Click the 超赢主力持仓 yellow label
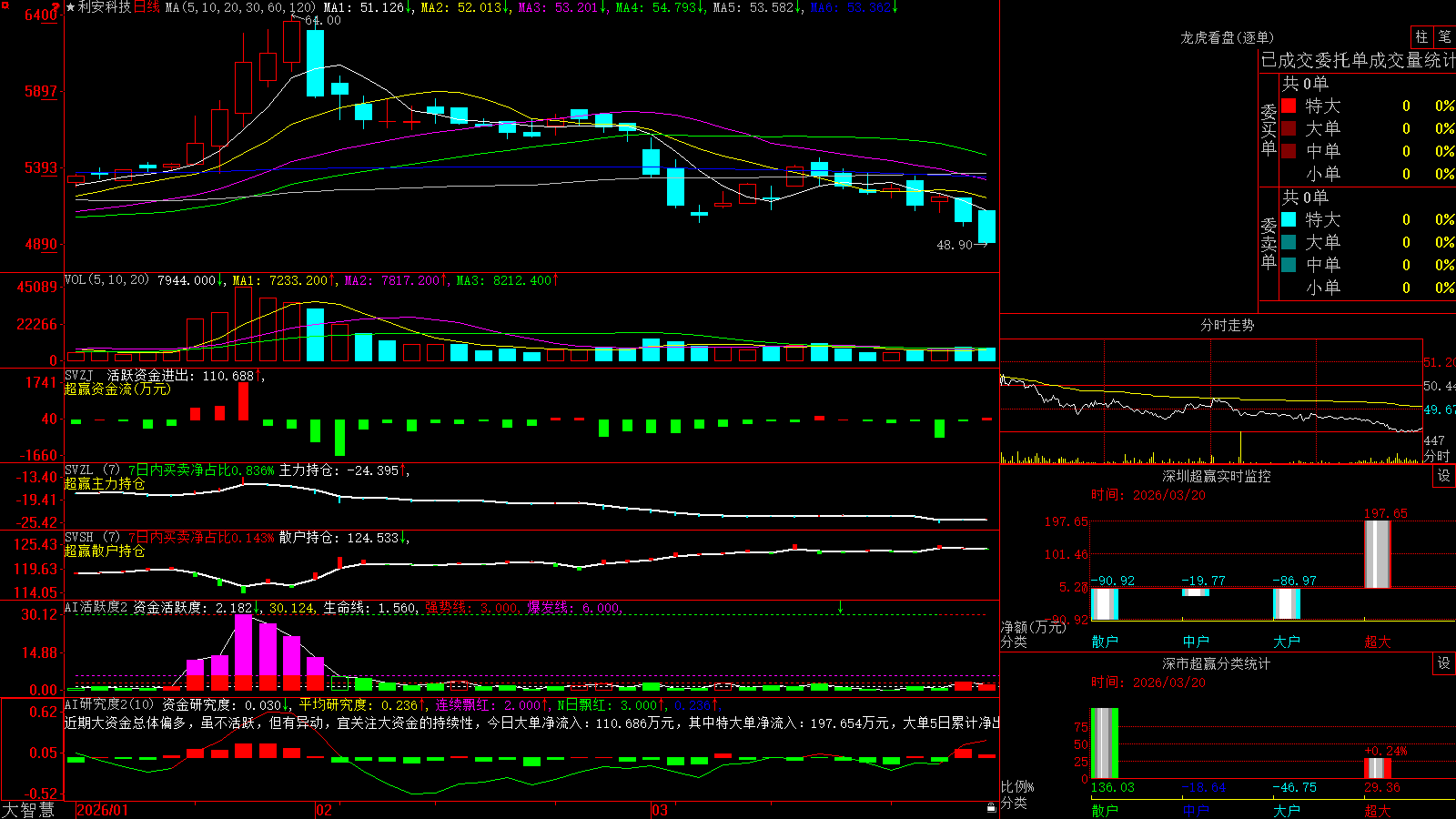1456x819 pixels. 105,483
